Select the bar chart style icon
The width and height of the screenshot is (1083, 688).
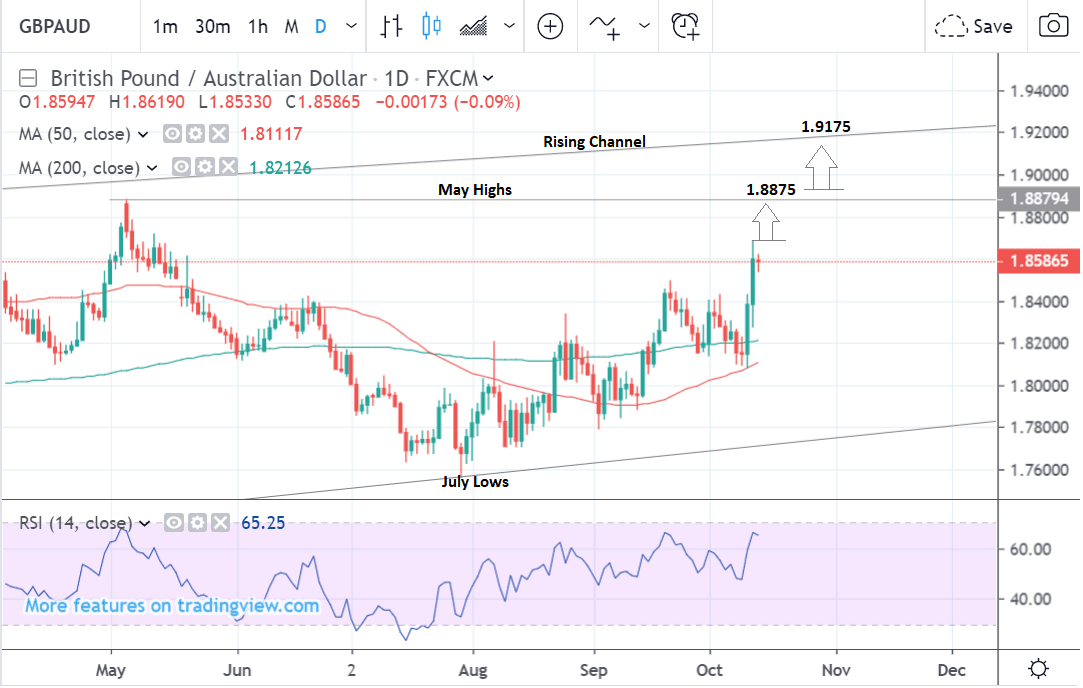click(x=391, y=27)
